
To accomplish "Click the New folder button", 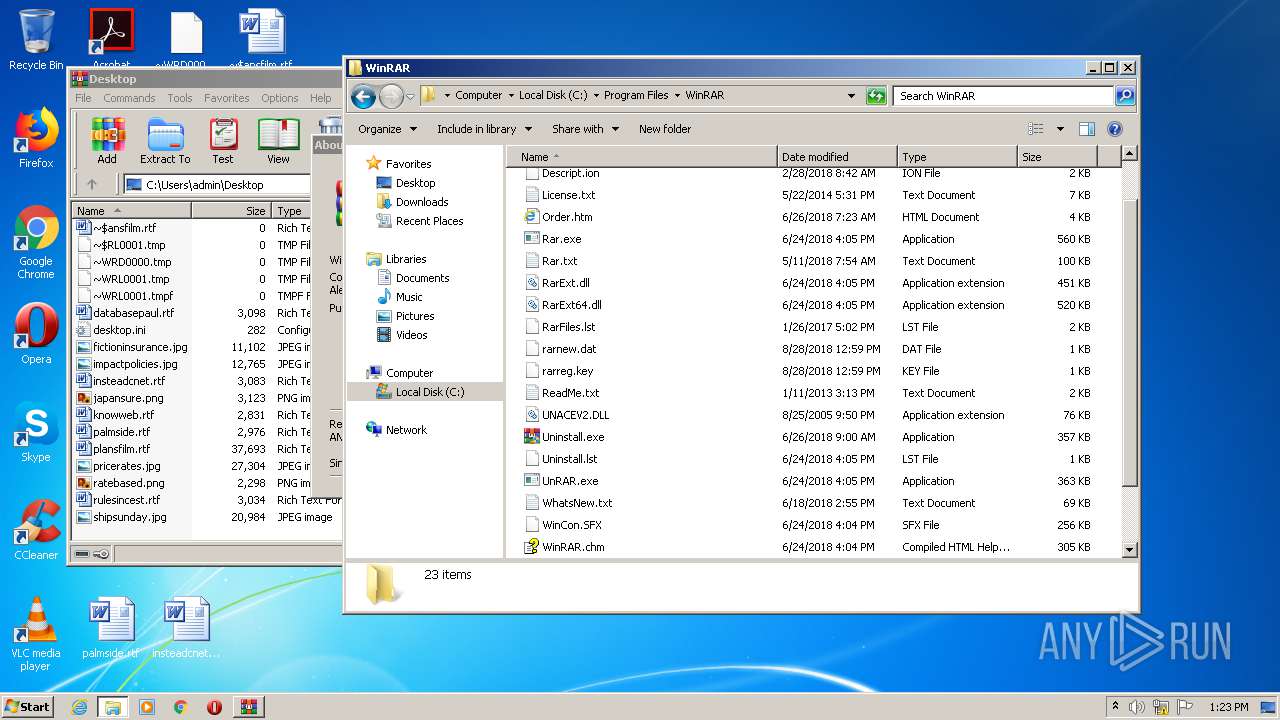I will 665,129.
